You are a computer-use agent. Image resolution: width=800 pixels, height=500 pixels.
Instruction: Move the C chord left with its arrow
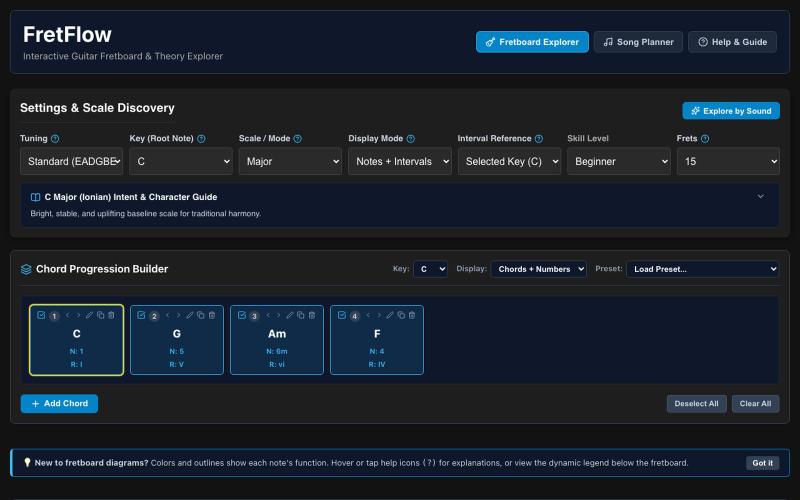coord(67,315)
